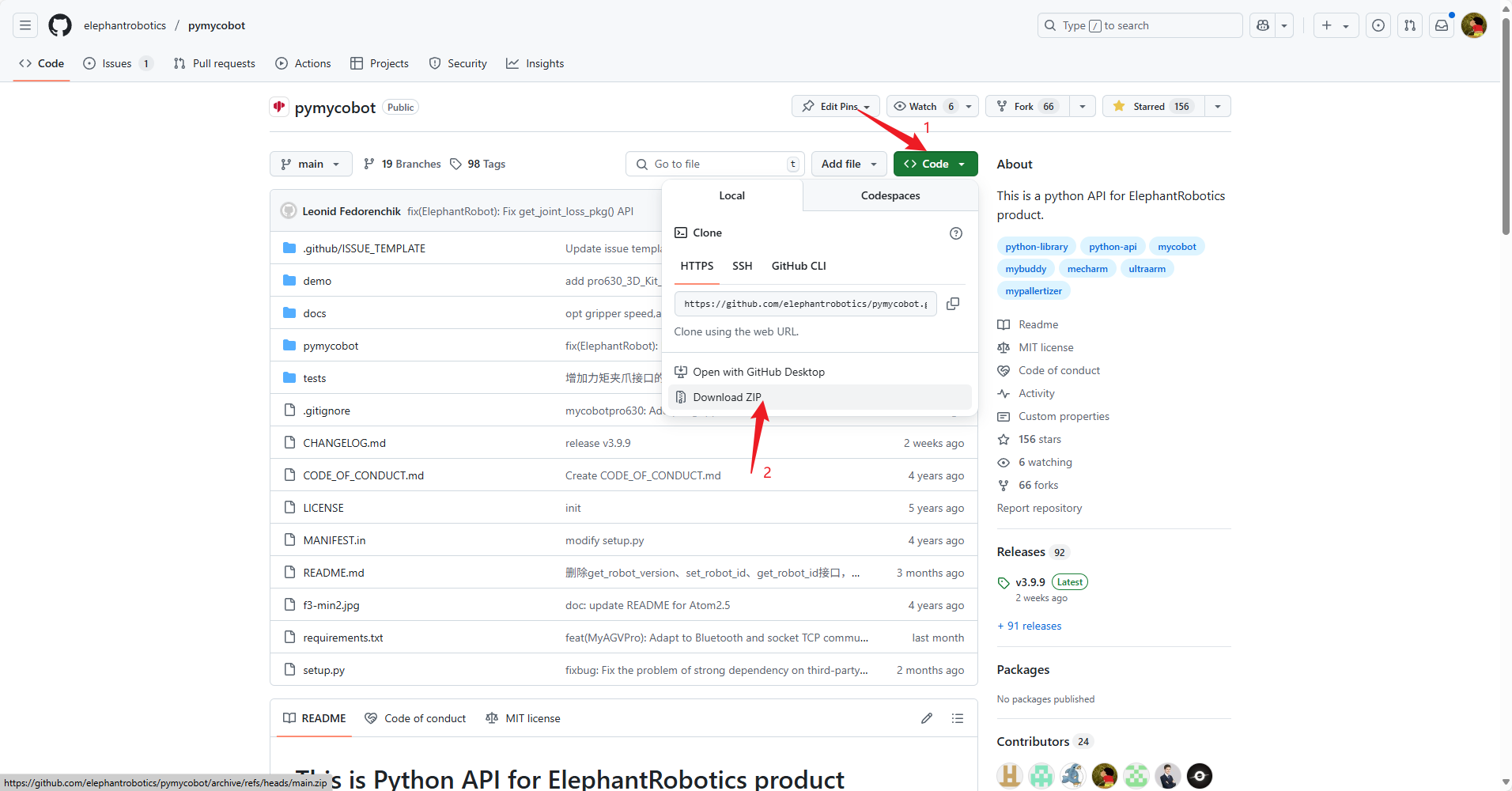Switch clone protocol to SSH

coord(742,266)
